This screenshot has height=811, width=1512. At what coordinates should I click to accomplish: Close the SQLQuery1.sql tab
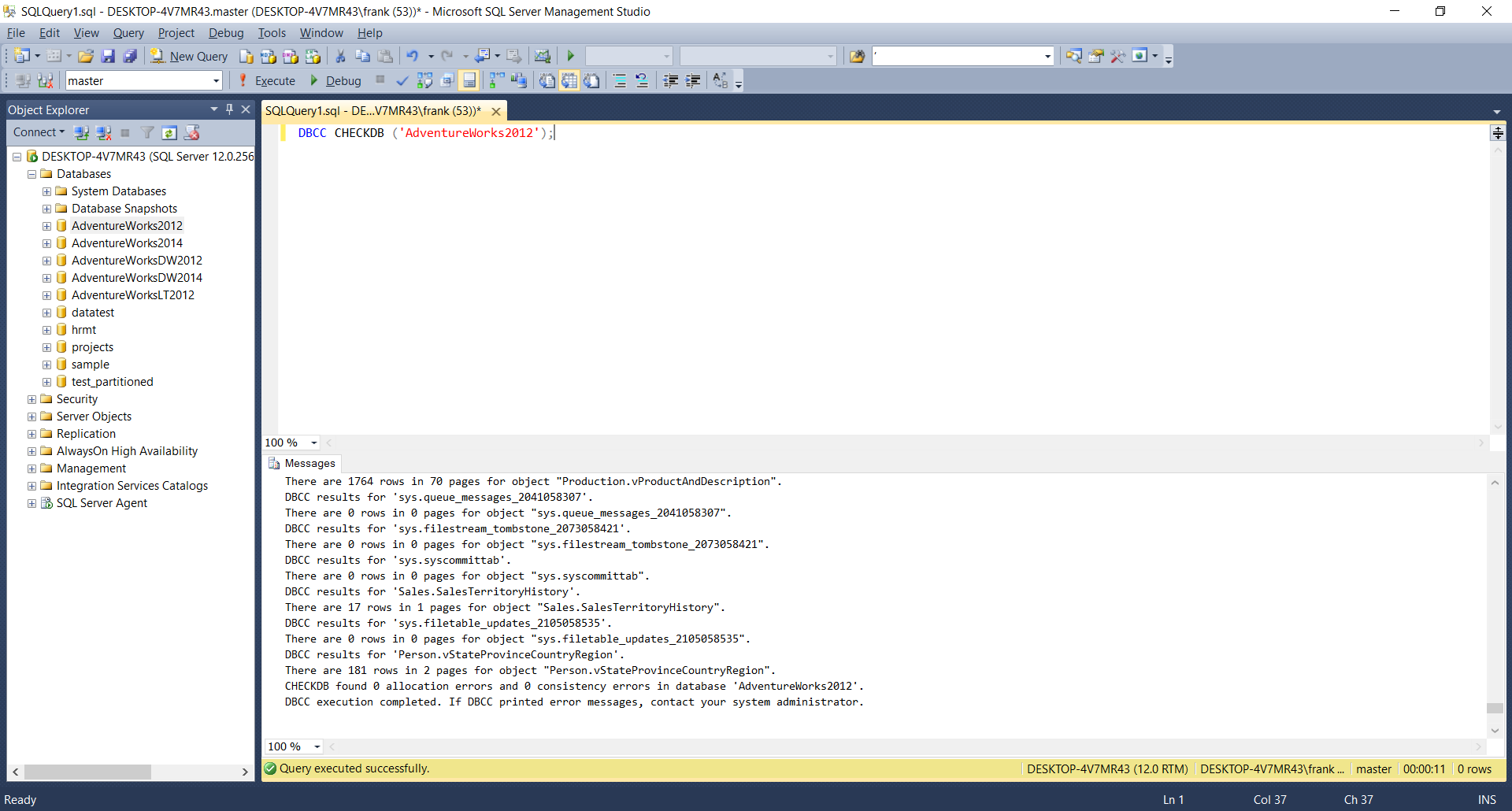[496, 111]
